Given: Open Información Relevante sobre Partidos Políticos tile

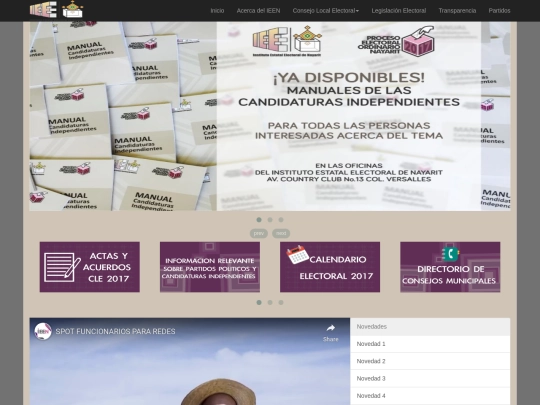Looking at the screenshot, I should coord(210,267).
